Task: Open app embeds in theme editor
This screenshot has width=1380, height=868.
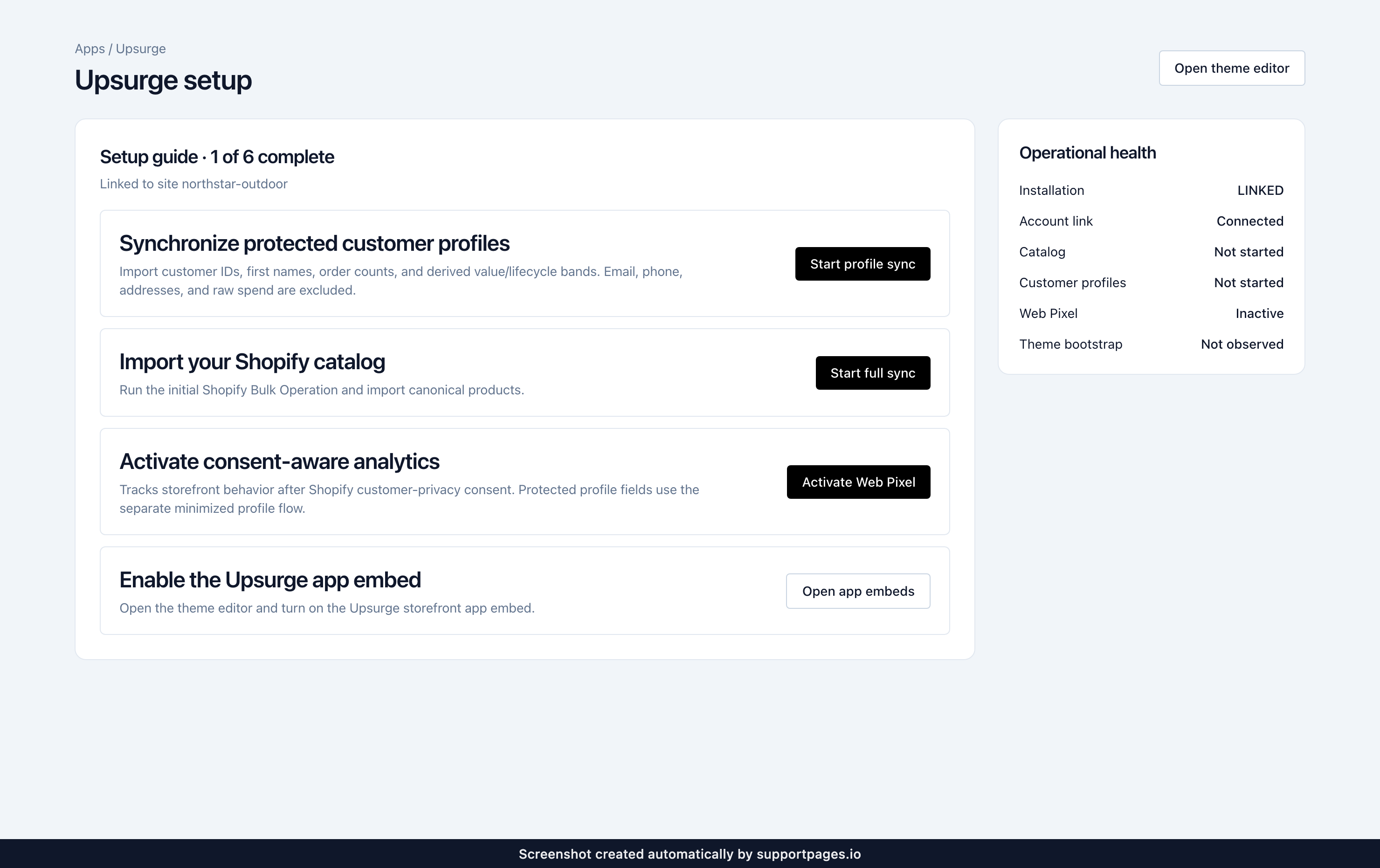Action: 858,591
